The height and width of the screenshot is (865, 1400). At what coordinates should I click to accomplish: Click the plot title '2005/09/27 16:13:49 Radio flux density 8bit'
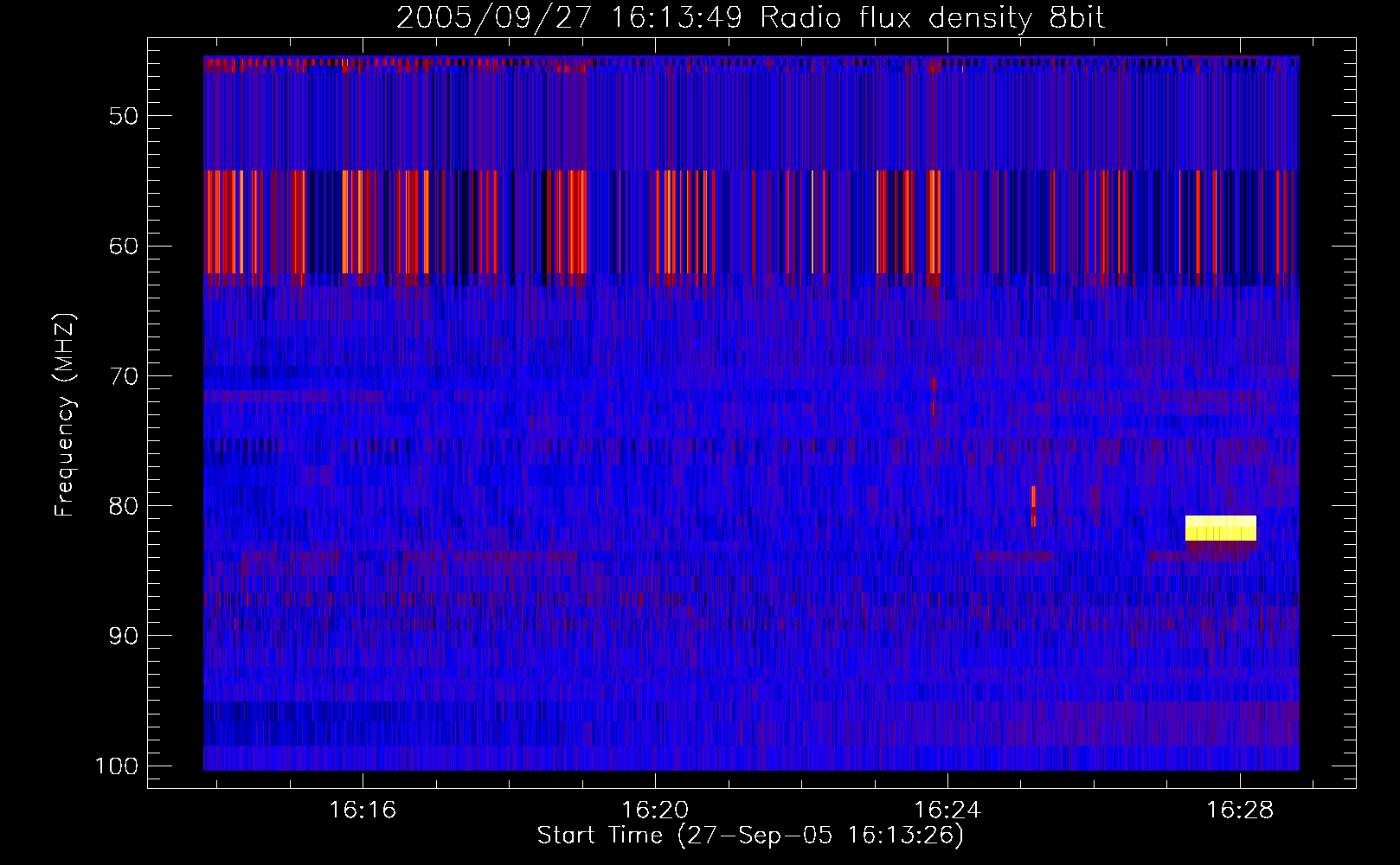(x=750, y=17)
